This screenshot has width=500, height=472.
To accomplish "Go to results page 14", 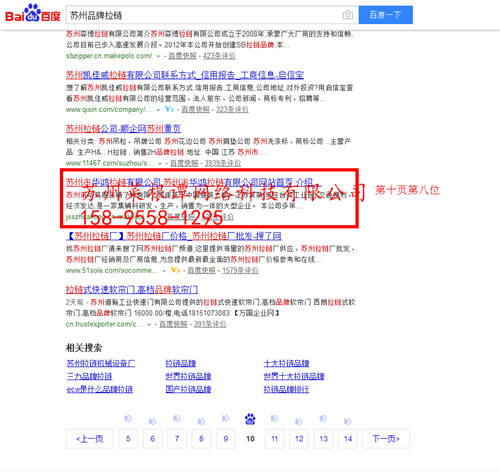I will (348, 439).
